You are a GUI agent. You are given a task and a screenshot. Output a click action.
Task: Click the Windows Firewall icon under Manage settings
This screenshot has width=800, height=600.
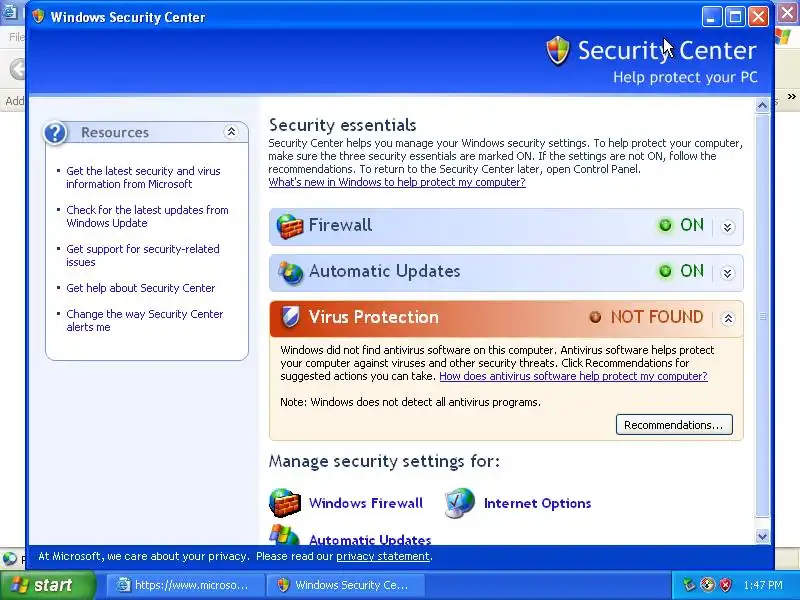point(285,503)
